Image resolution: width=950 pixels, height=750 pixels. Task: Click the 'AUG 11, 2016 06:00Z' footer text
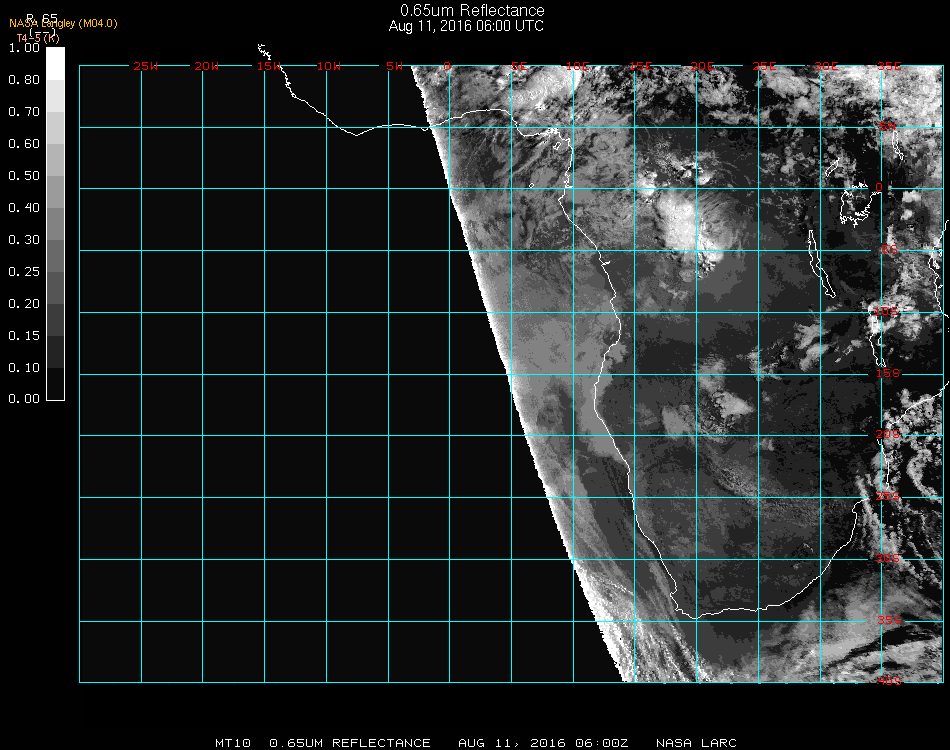click(x=543, y=743)
